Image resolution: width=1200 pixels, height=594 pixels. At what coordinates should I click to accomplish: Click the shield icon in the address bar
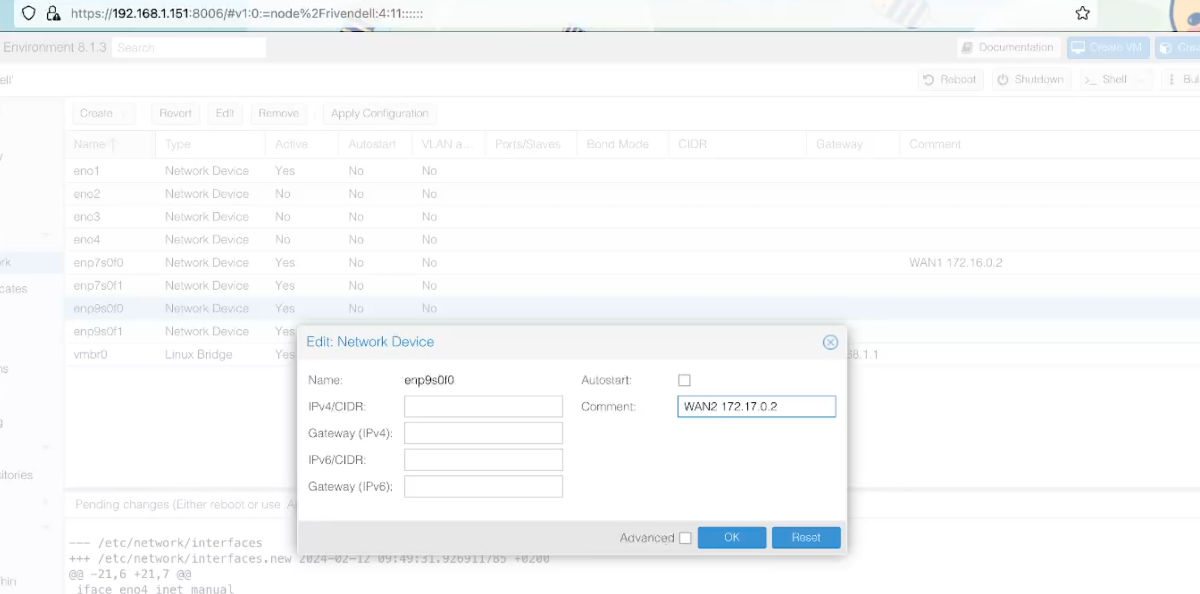click(x=29, y=14)
